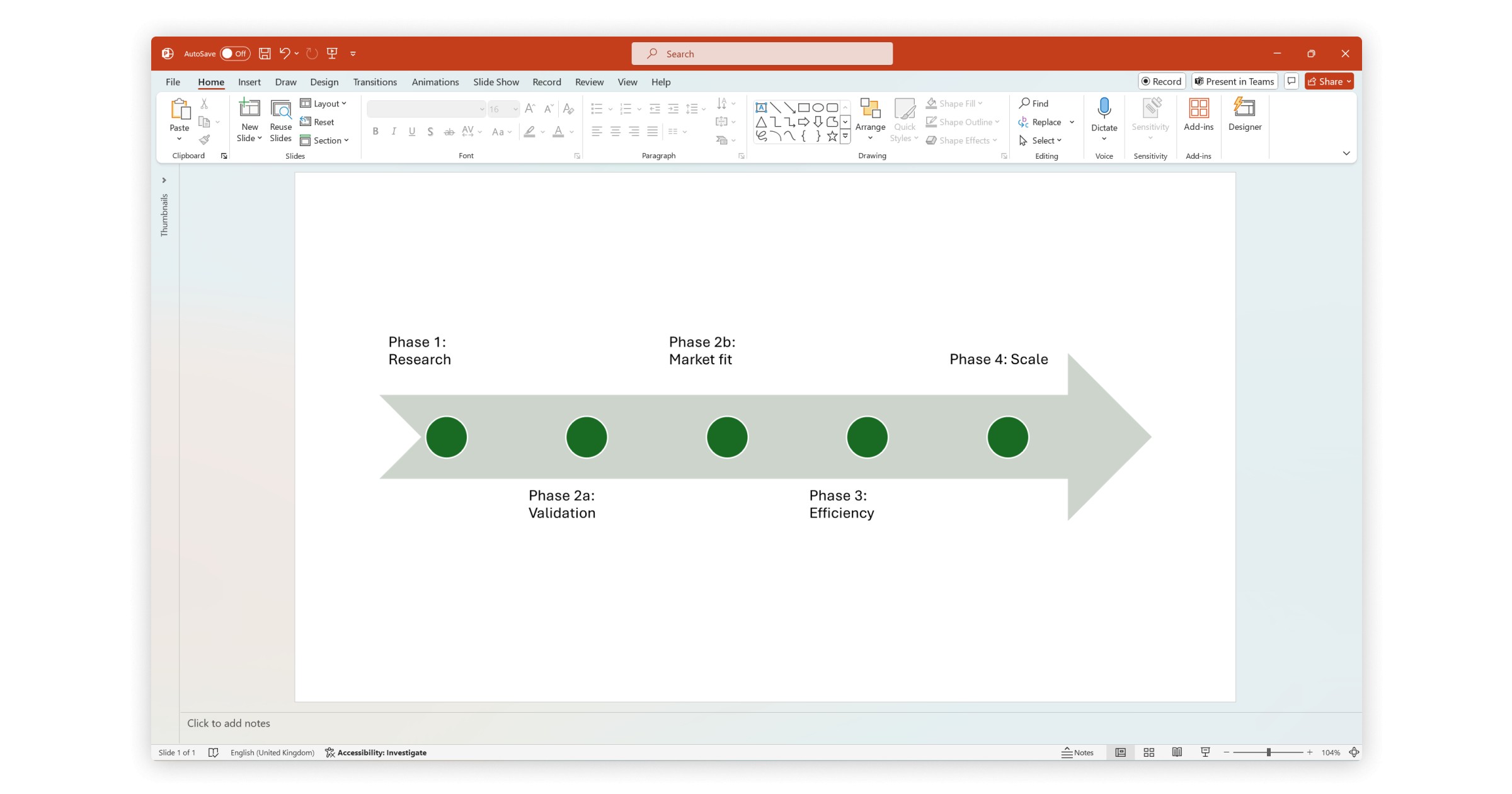The height and width of the screenshot is (794, 1512).
Task: Expand the Thumbnails pane chevron
Action: pyautogui.click(x=164, y=180)
